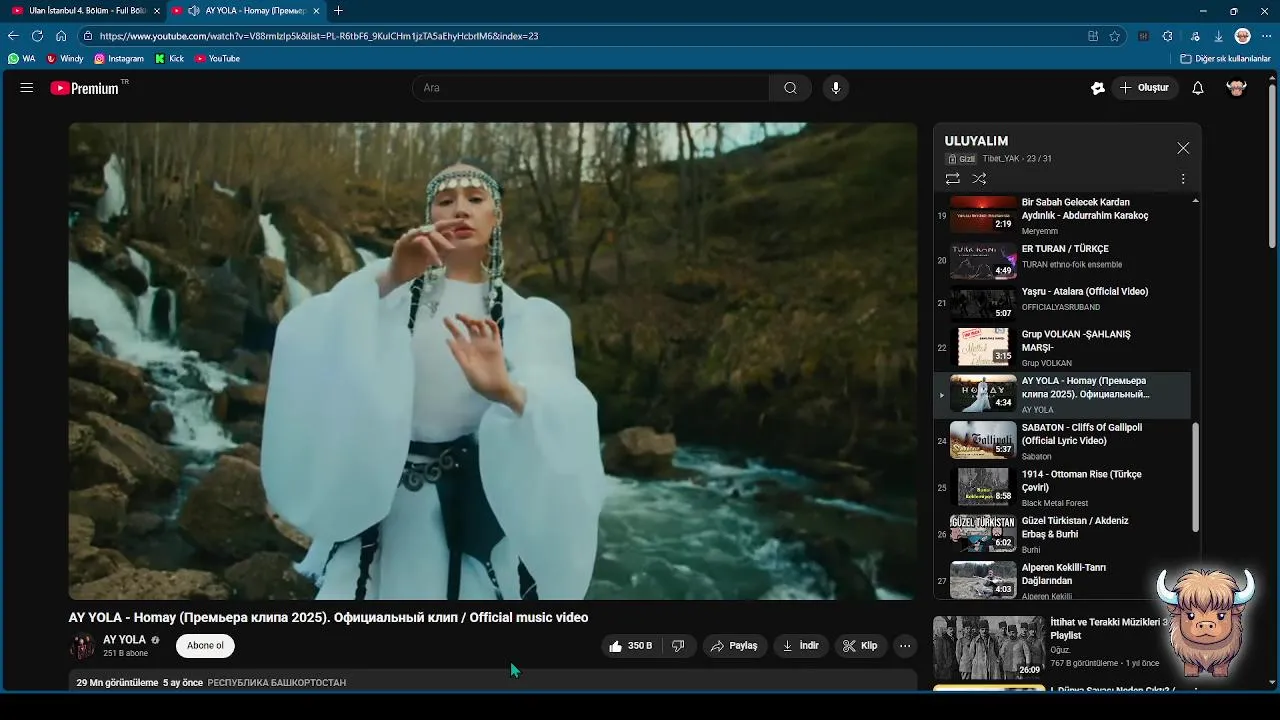Image resolution: width=1280 pixels, height=720 pixels.
Task: Open the browser profile avatar
Action: [x=1243, y=36]
